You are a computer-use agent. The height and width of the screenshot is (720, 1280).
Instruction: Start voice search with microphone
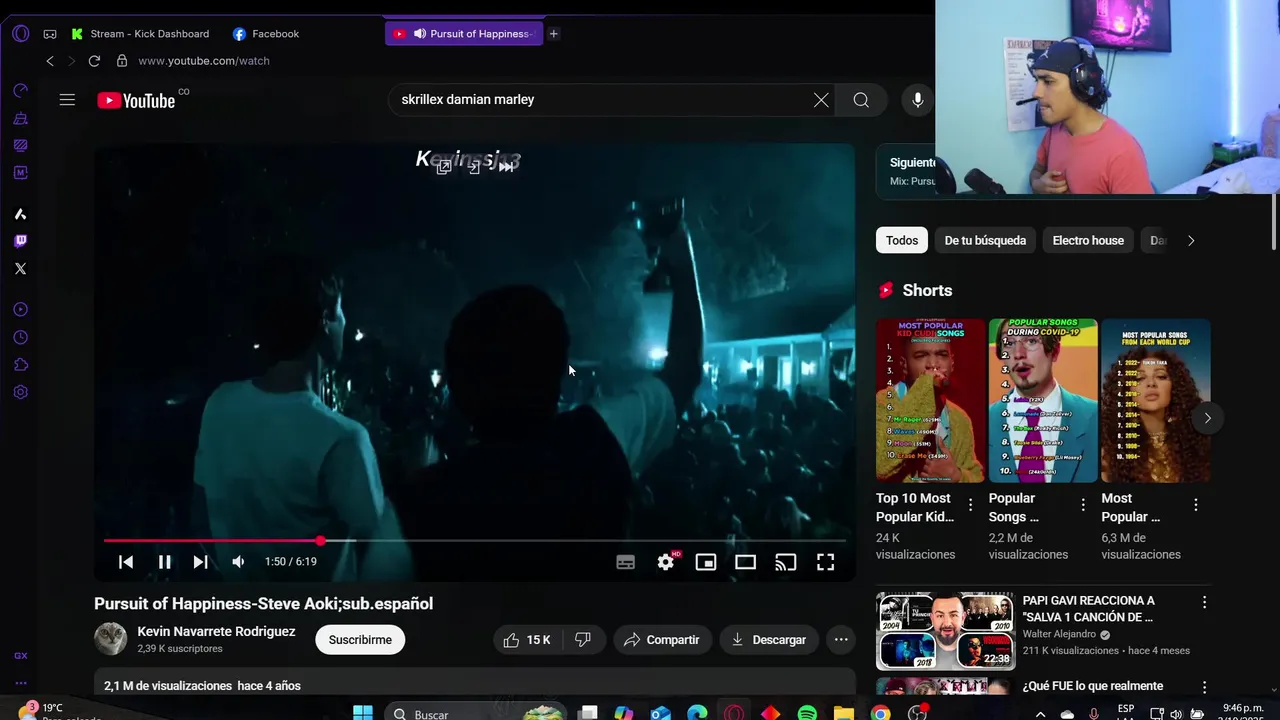click(x=917, y=100)
